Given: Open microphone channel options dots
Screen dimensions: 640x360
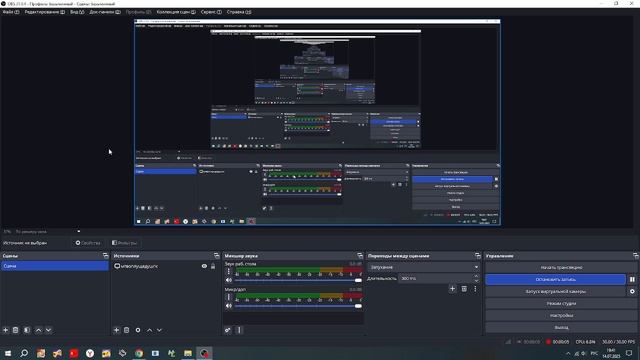Looking at the screenshot, I should [x=229, y=297].
